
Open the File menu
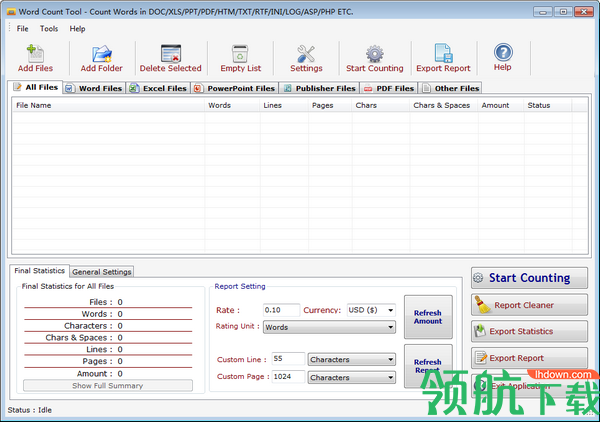click(23, 29)
